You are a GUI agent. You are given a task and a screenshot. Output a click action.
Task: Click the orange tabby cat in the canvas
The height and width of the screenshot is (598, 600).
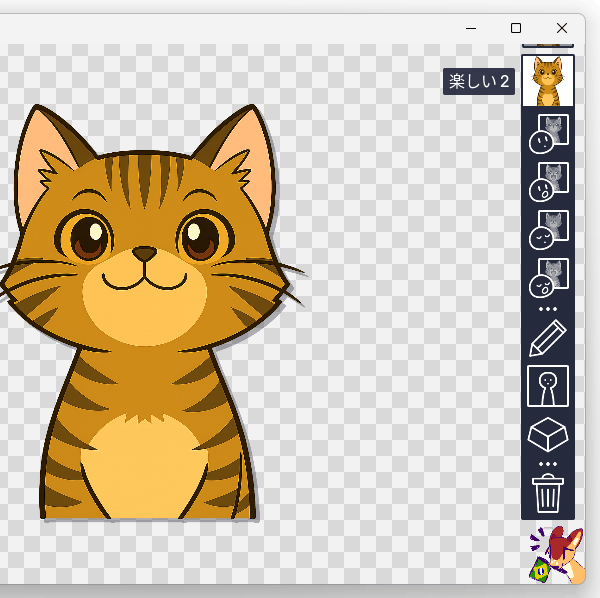143,312
